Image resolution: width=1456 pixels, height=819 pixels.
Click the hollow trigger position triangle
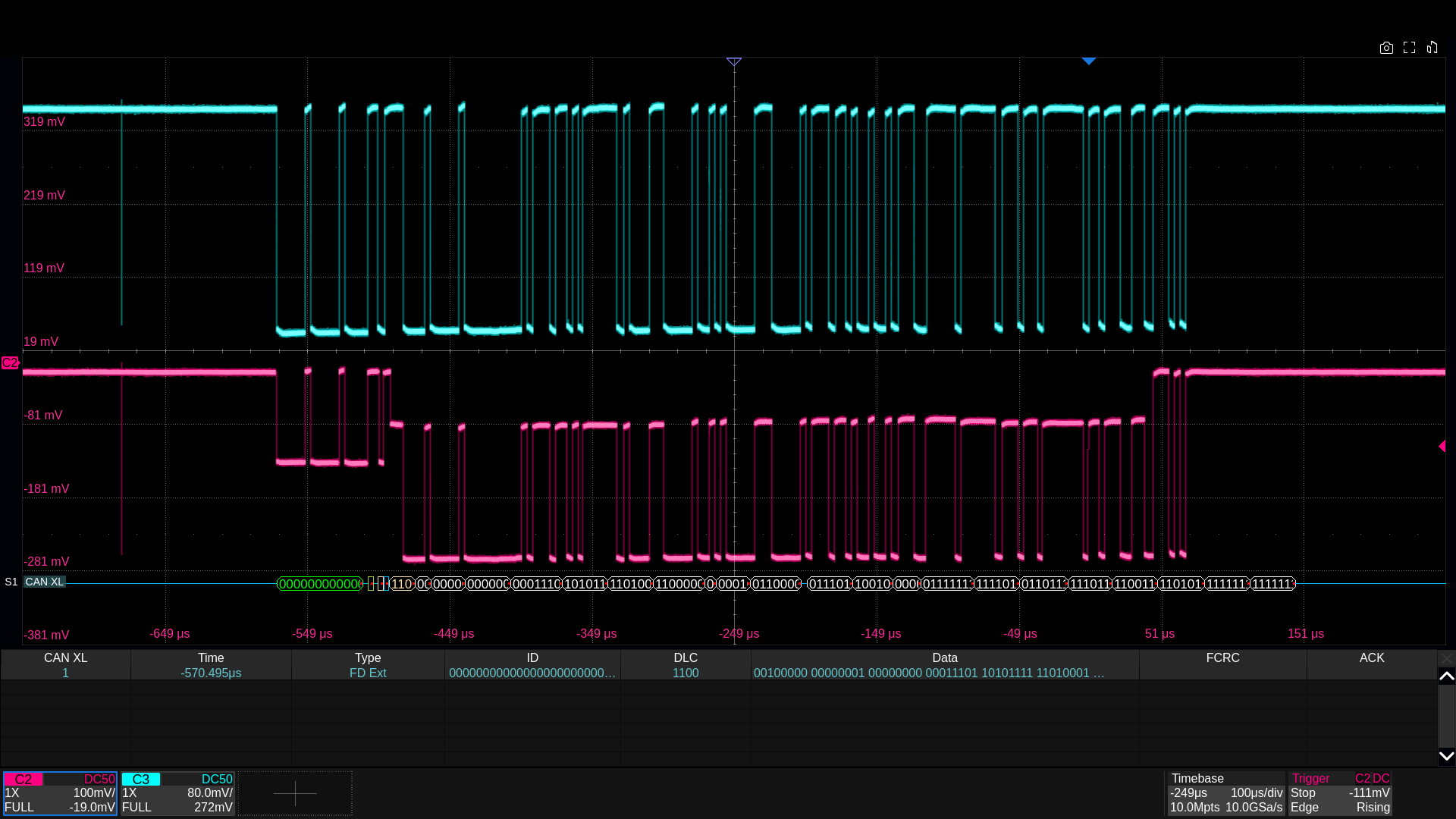[x=733, y=61]
